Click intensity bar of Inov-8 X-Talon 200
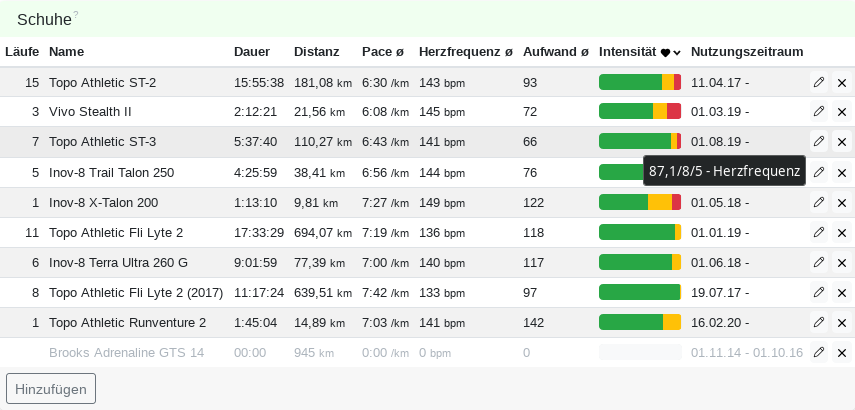 click(639, 202)
